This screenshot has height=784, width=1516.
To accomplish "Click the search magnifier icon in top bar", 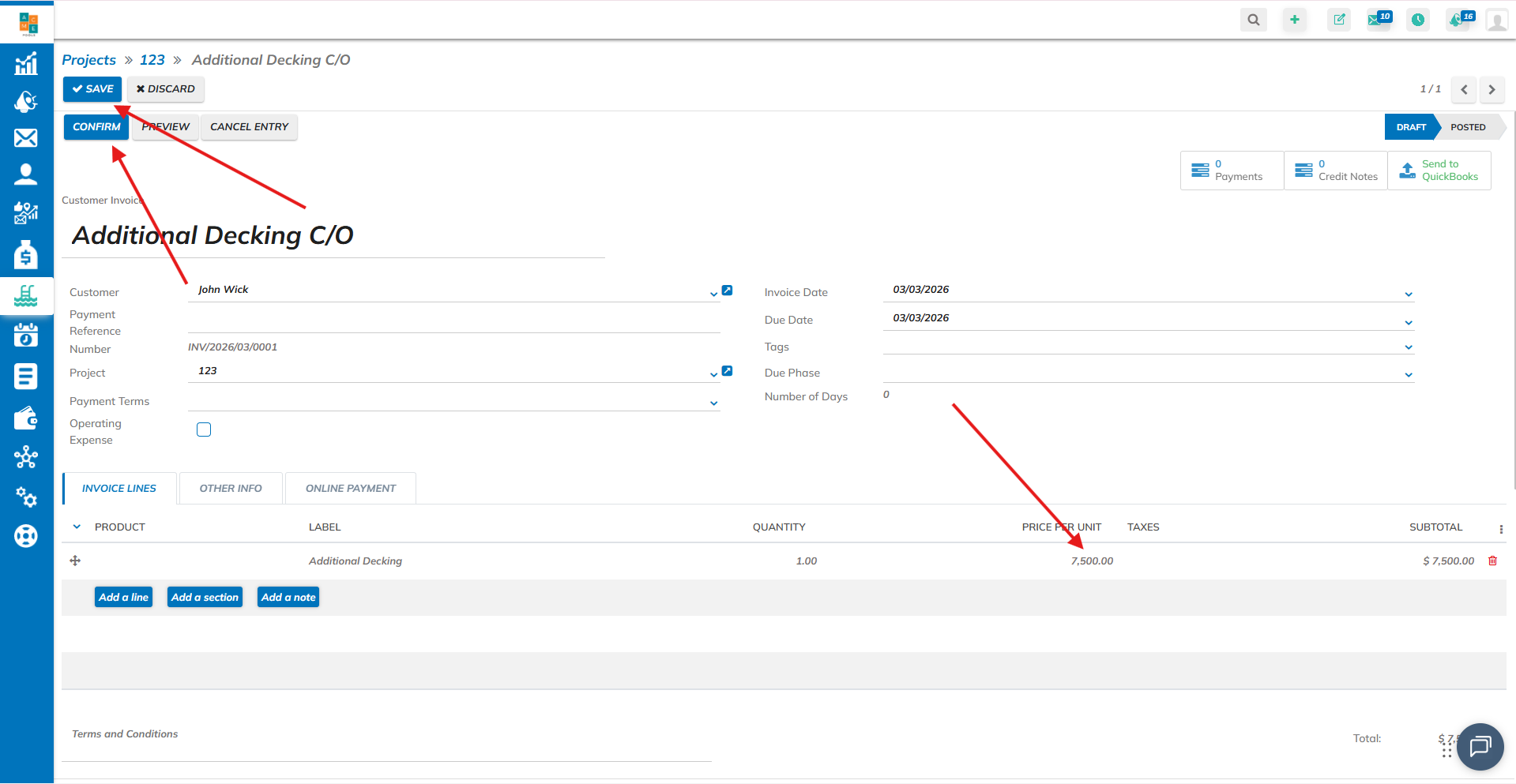I will click(1253, 20).
